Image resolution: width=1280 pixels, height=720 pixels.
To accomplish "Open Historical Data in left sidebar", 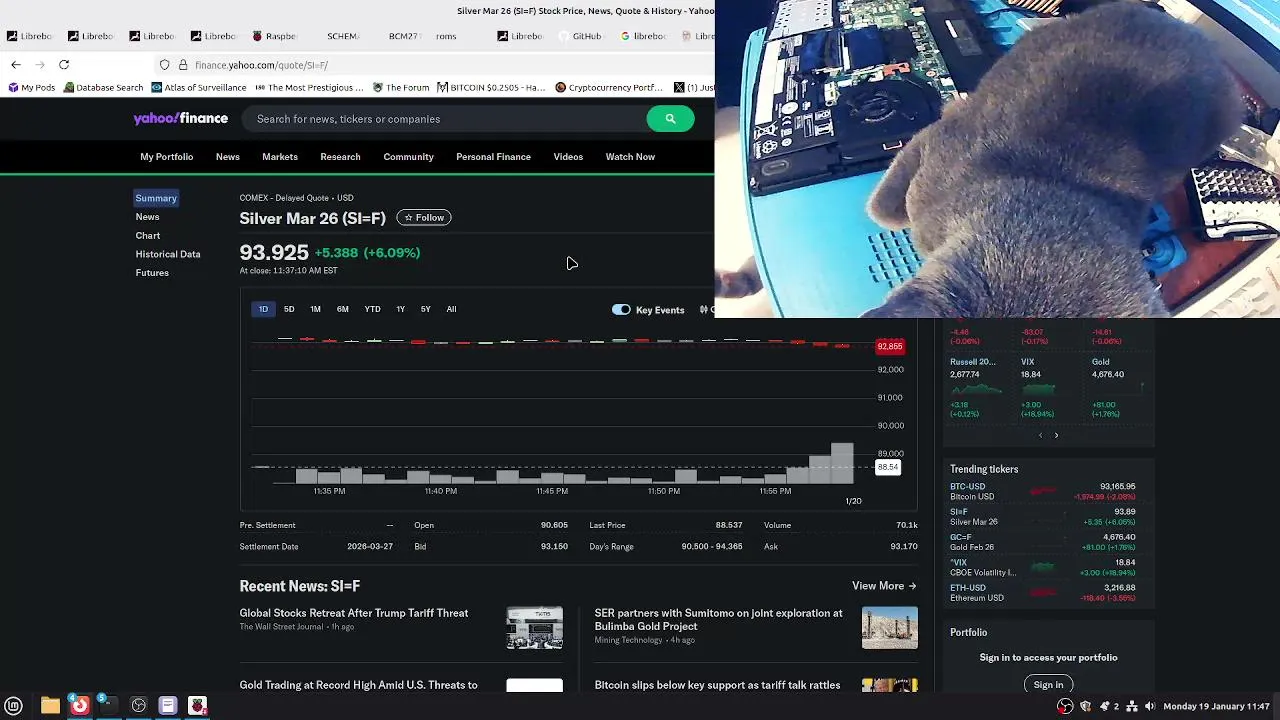I will [x=168, y=254].
